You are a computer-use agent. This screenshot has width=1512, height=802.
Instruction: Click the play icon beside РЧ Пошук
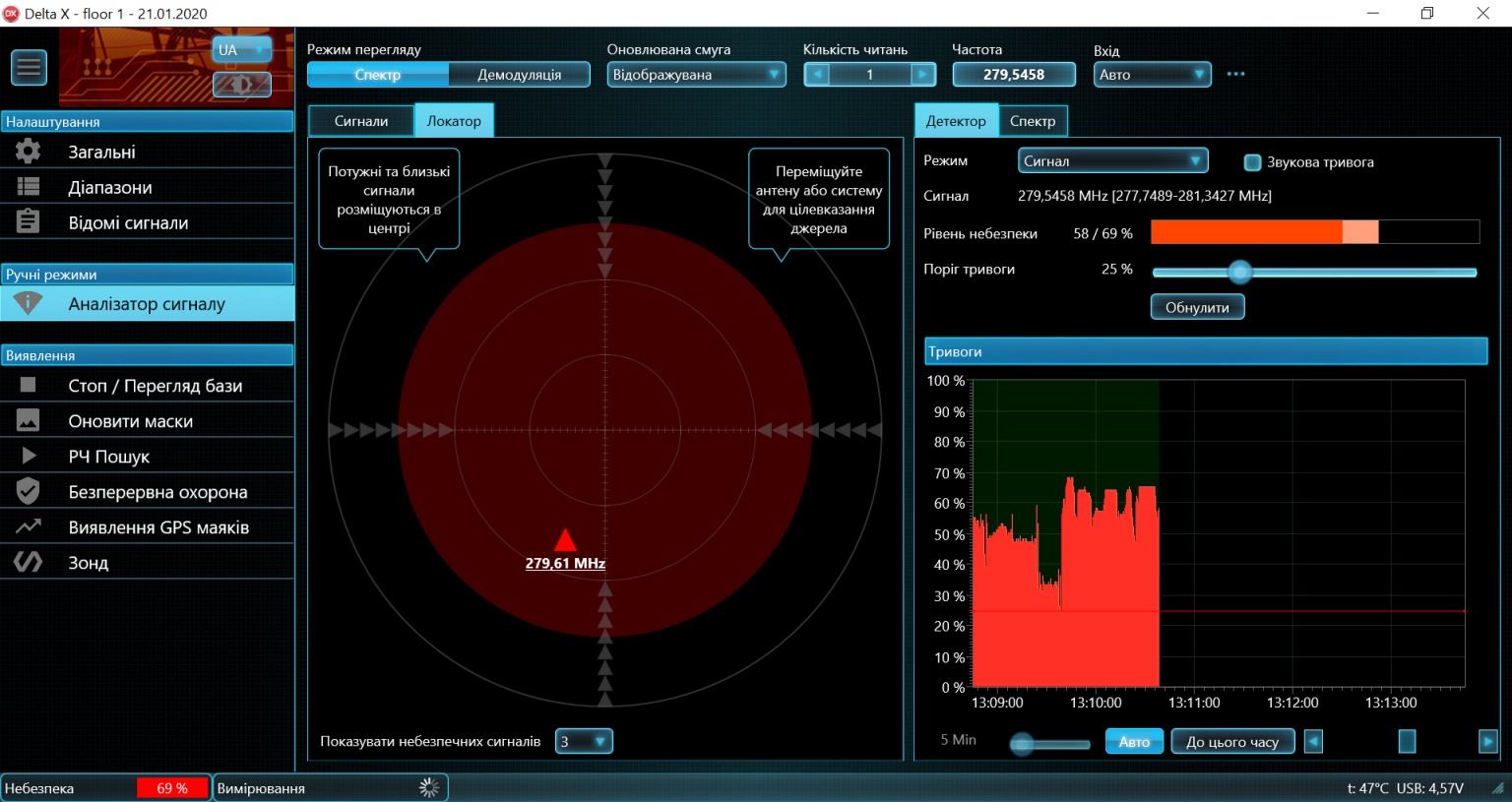(28, 457)
